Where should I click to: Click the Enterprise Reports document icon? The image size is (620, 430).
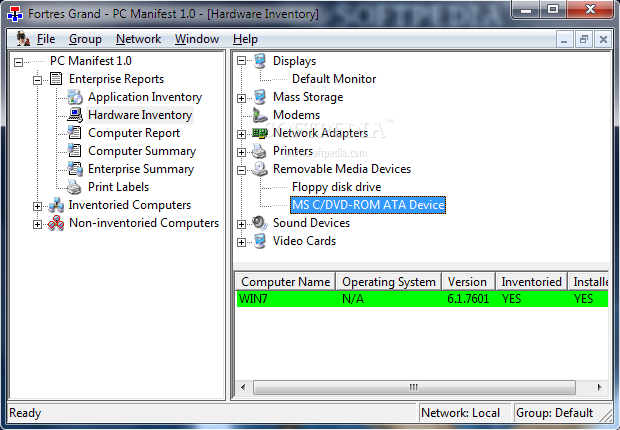click(56, 79)
